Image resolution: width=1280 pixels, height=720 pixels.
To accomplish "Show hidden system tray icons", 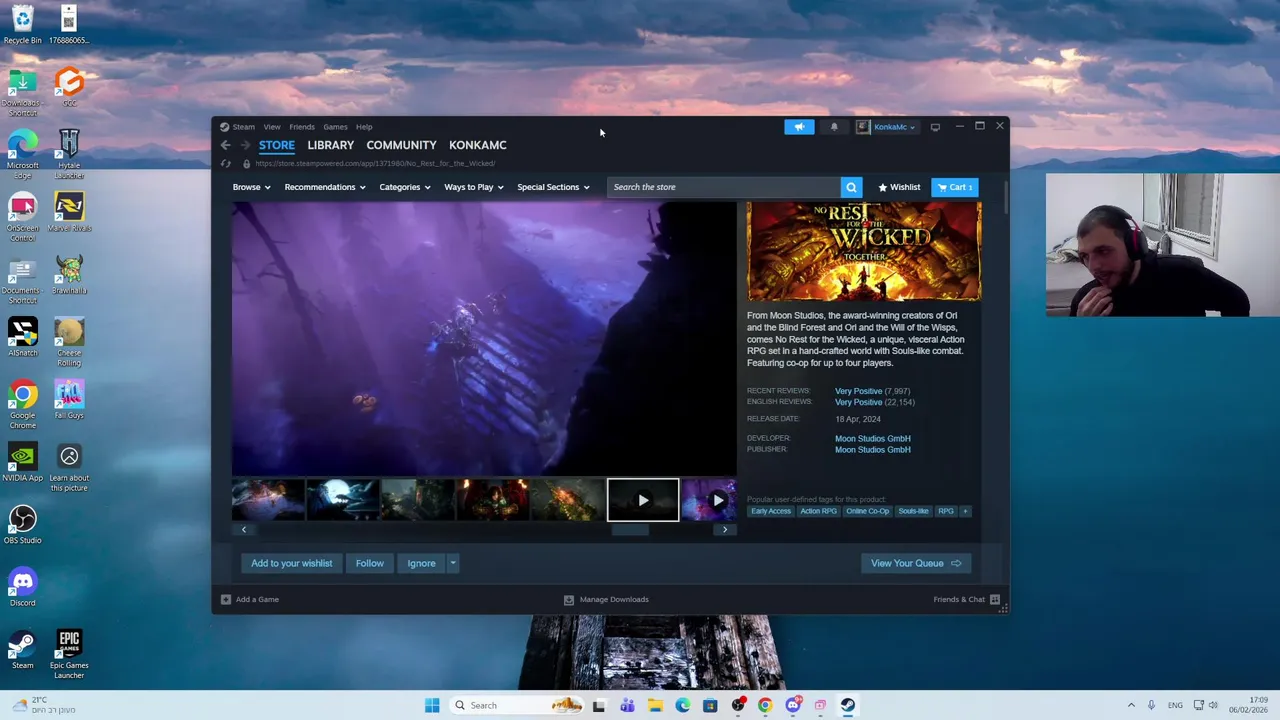I will pyautogui.click(x=1131, y=705).
